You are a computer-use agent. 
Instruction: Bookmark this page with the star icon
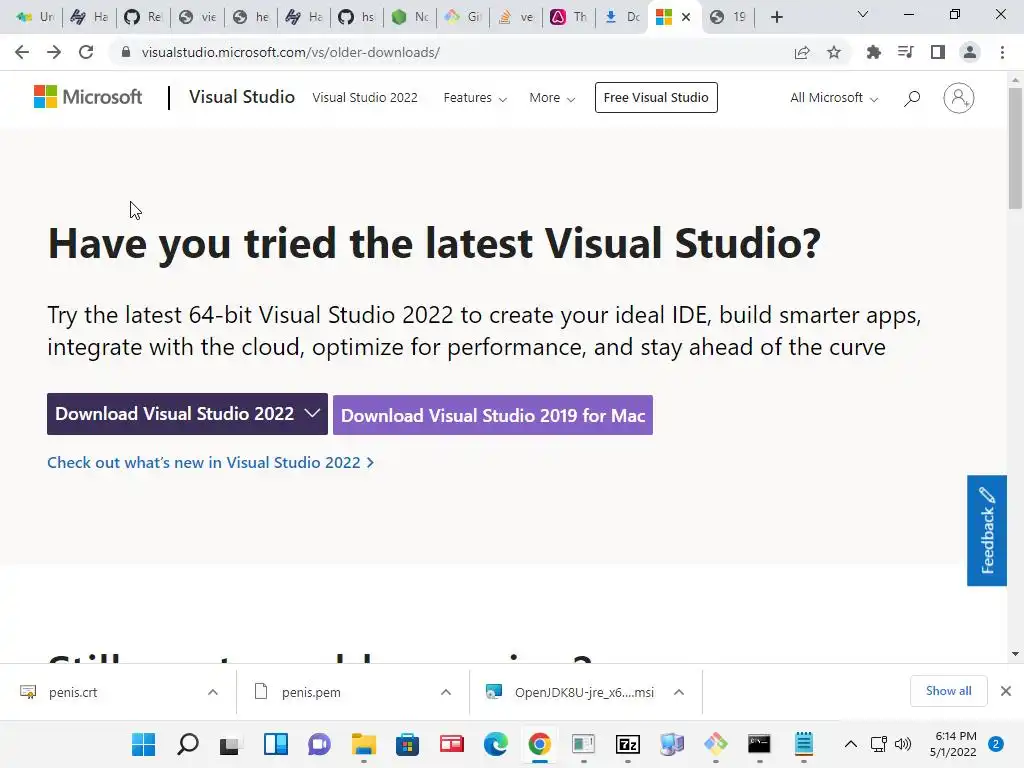point(834,52)
